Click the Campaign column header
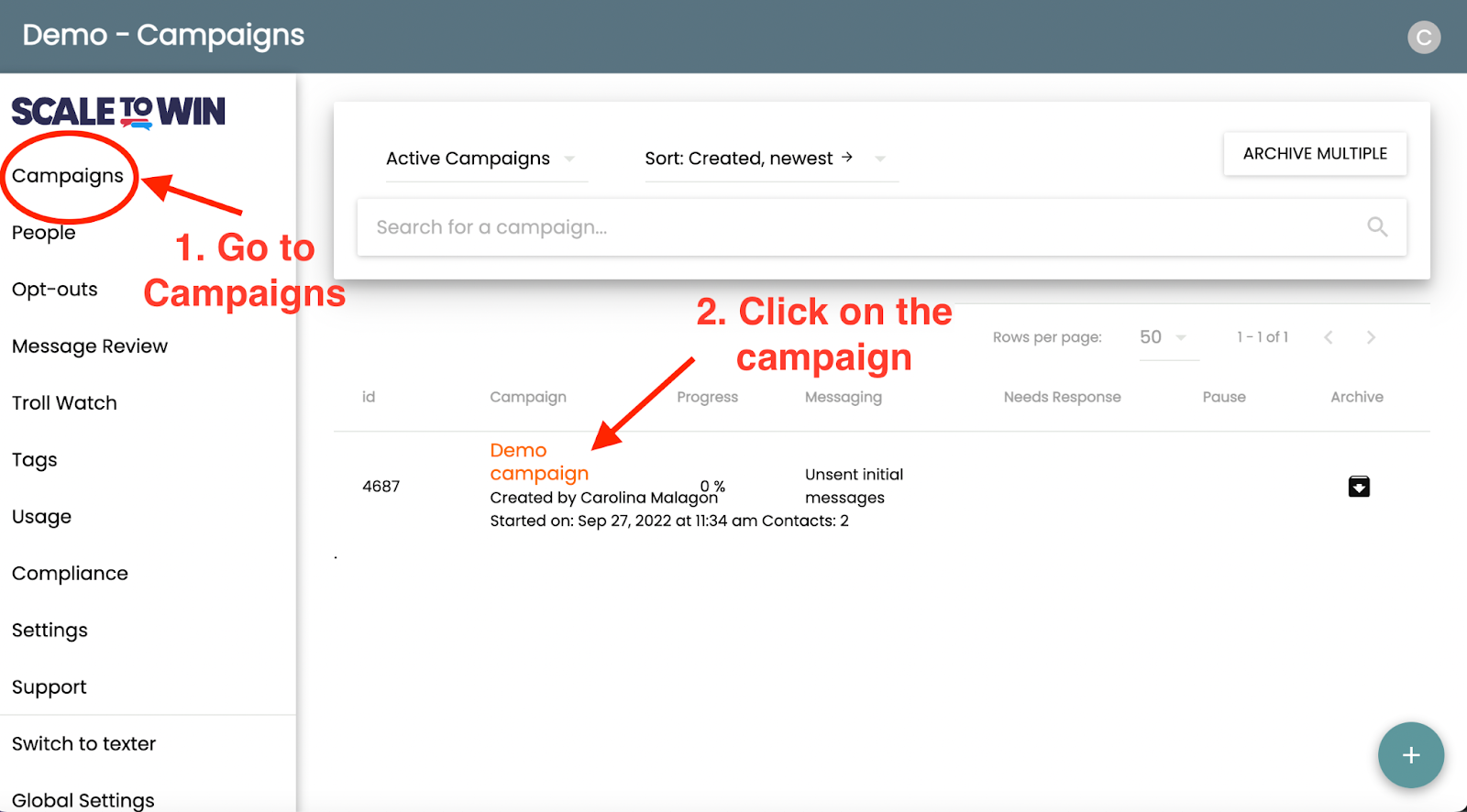Image resolution: width=1467 pixels, height=812 pixels. click(x=528, y=397)
